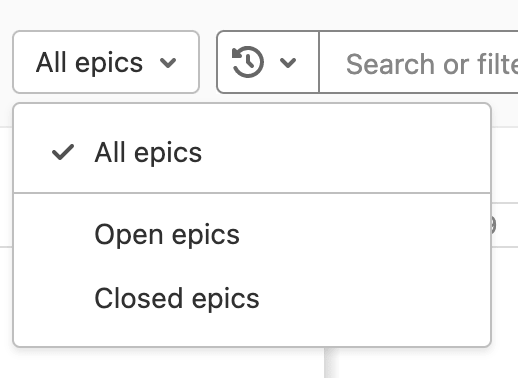Select the checked All epics option
This screenshot has height=378, width=518.
point(252,153)
